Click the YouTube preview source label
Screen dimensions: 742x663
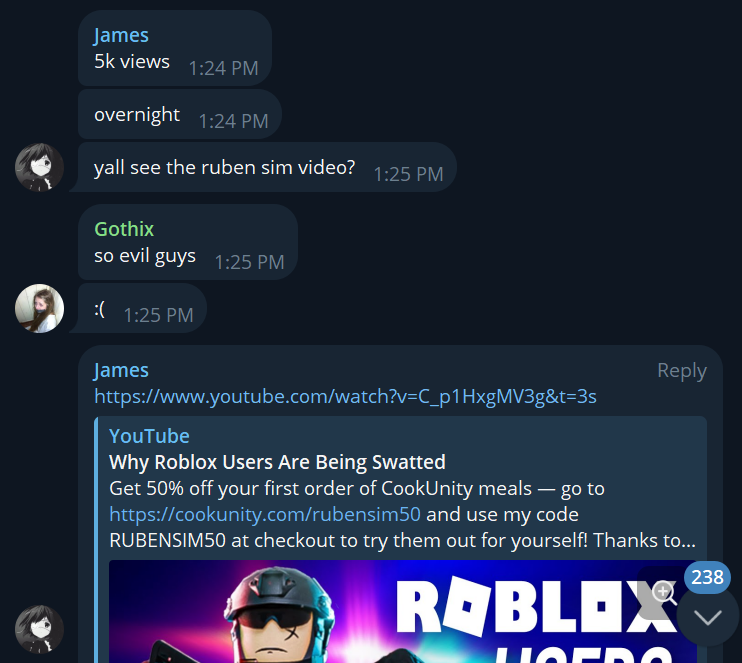coord(149,436)
